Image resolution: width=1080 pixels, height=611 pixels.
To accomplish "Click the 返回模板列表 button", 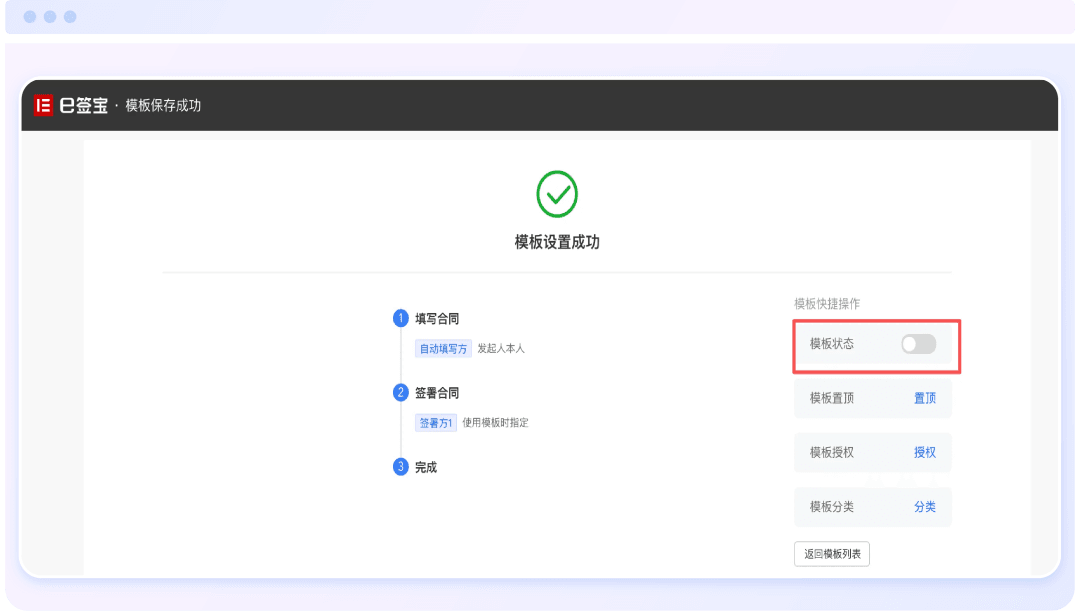I will [832, 554].
